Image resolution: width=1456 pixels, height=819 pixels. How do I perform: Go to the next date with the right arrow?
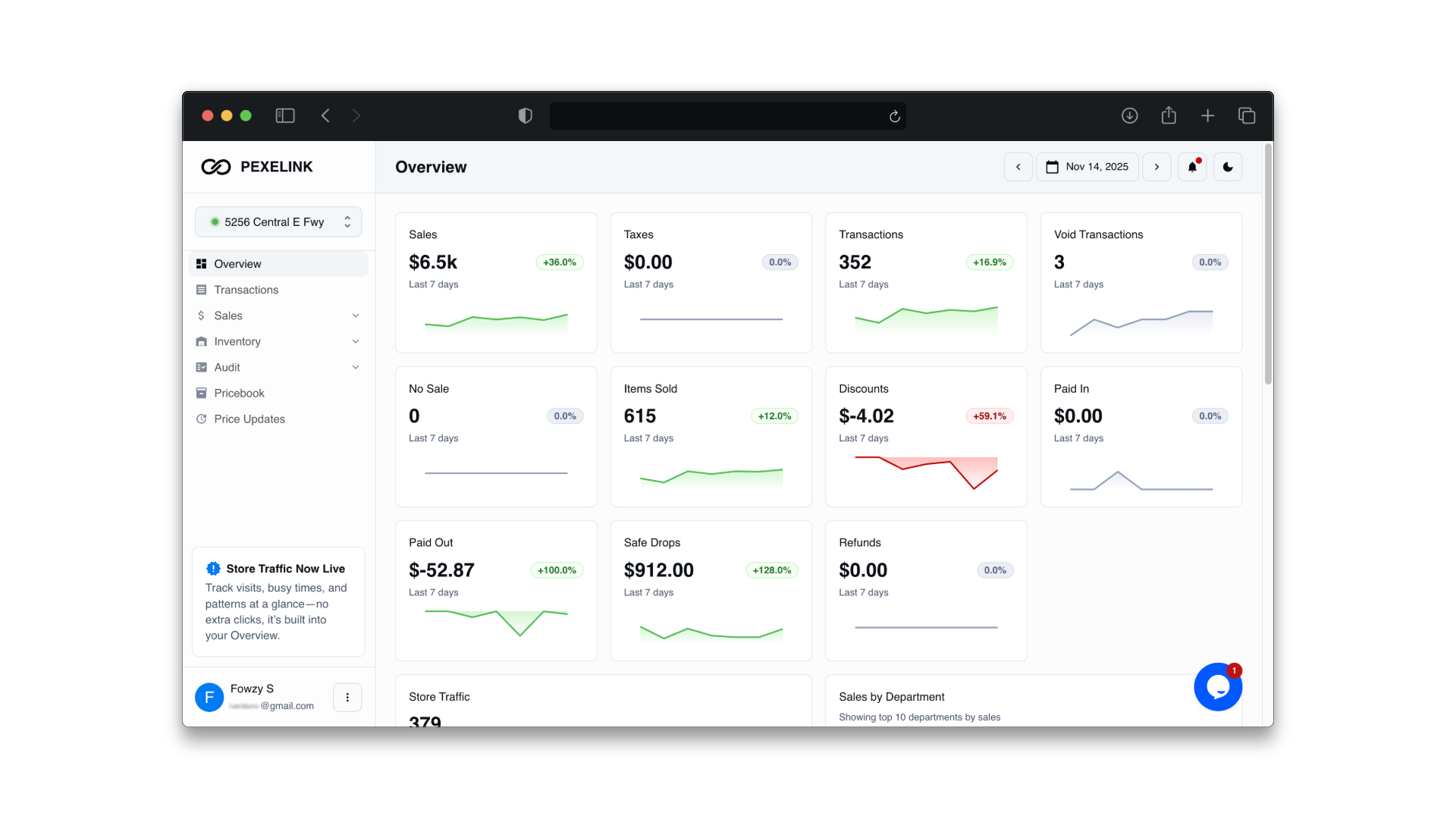point(1156,167)
